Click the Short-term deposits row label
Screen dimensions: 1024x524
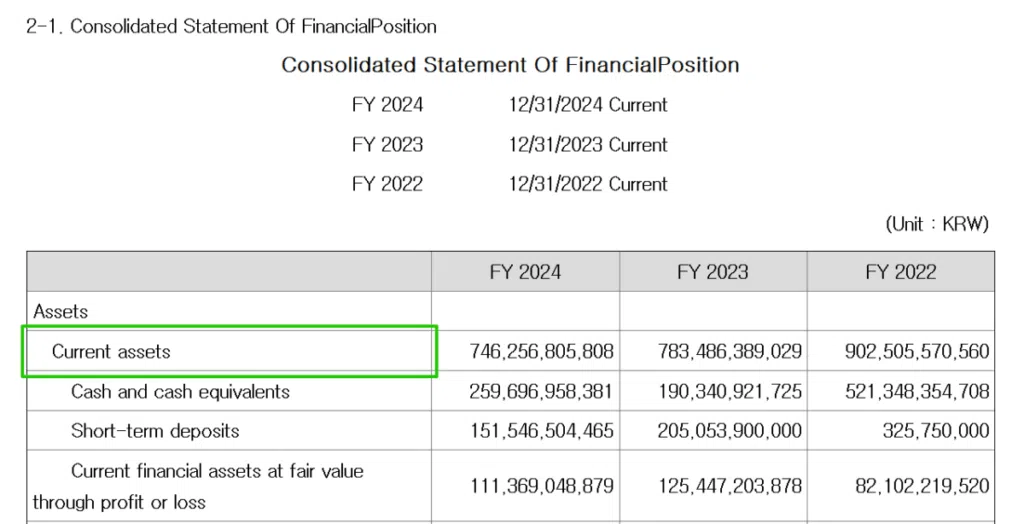click(155, 432)
